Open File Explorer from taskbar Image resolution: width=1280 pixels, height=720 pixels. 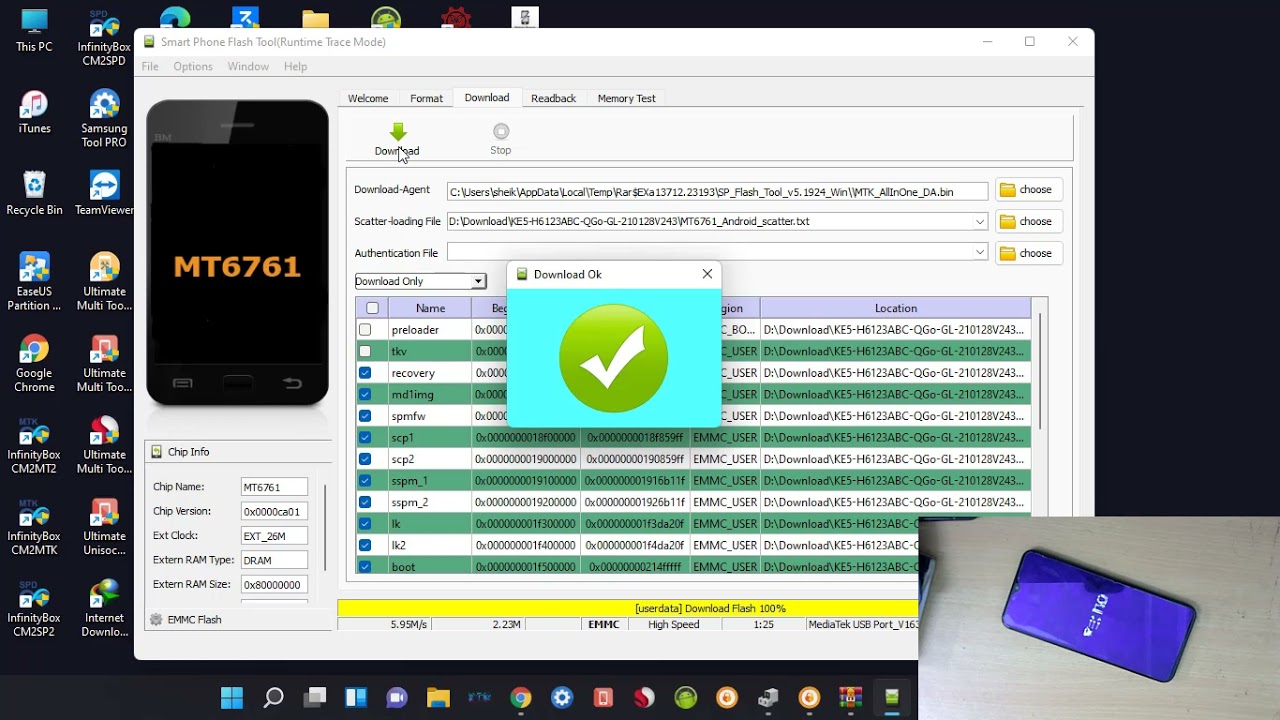438,698
